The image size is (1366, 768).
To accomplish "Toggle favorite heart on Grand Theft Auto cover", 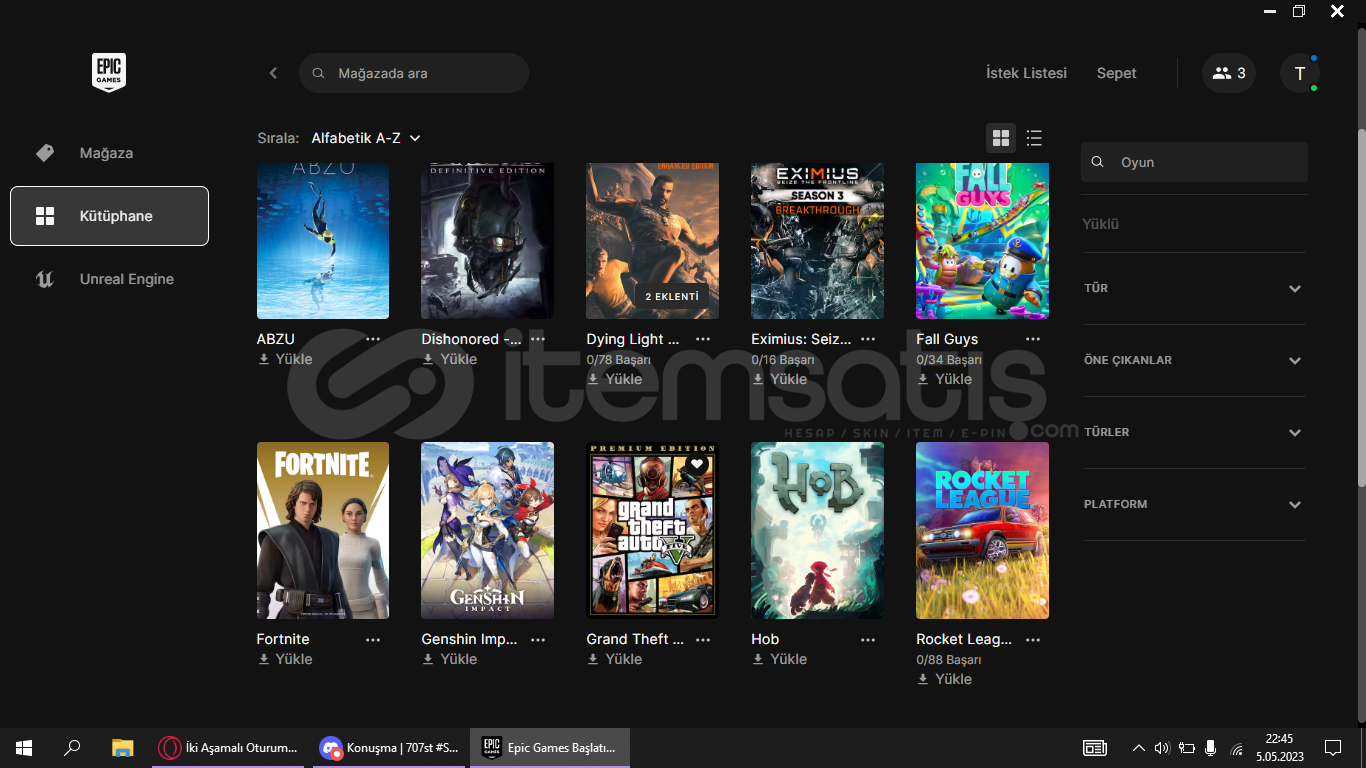I will click(697, 464).
